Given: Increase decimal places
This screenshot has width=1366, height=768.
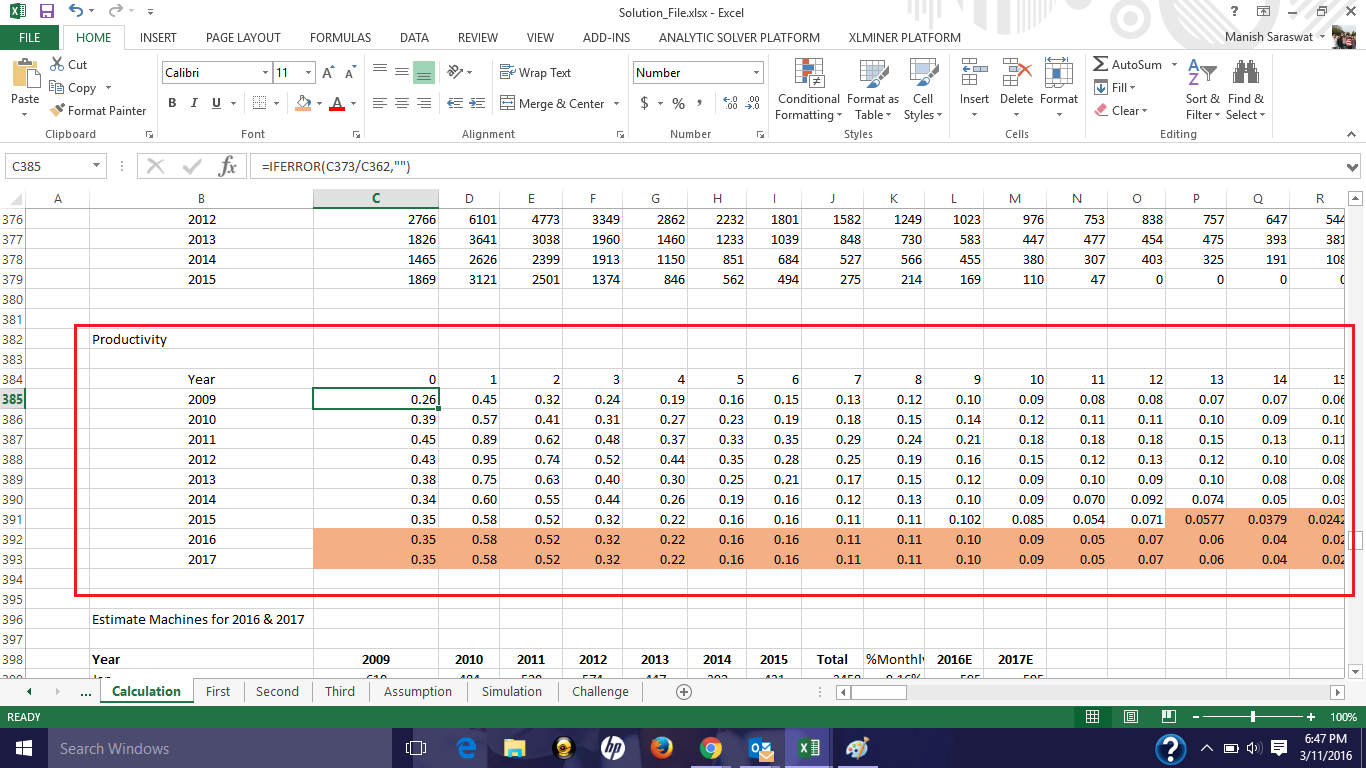Looking at the screenshot, I should pos(728,103).
